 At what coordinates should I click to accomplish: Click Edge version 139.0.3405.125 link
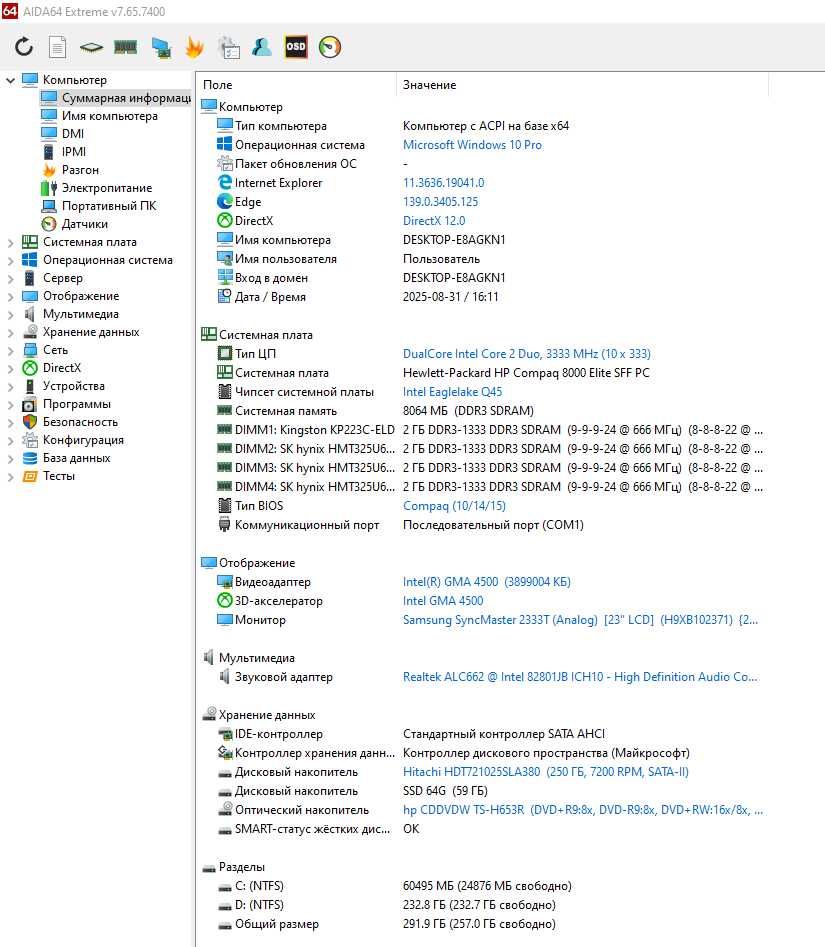tap(440, 202)
